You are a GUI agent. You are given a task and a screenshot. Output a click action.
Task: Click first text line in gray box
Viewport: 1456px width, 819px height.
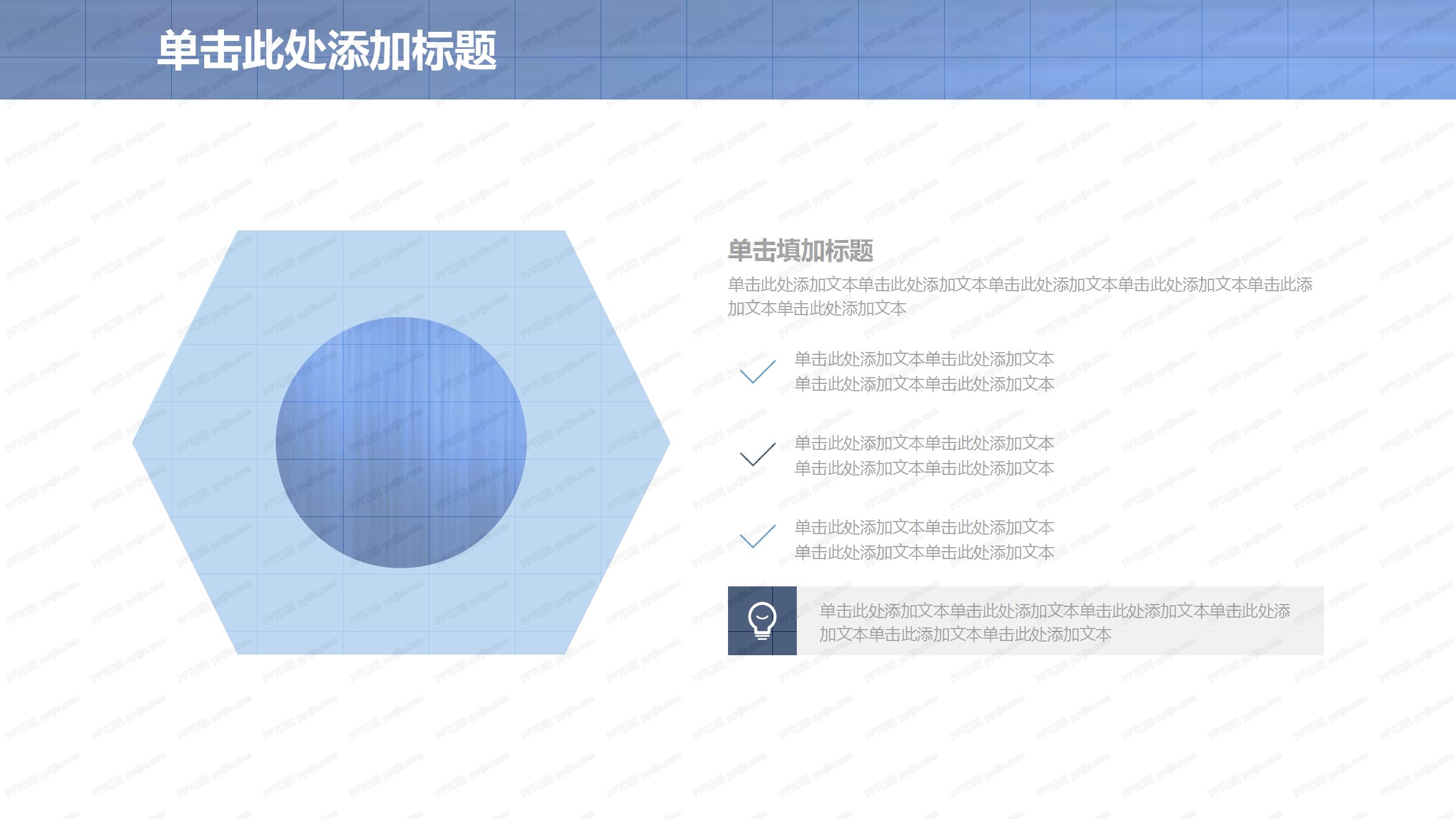(1054, 611)
